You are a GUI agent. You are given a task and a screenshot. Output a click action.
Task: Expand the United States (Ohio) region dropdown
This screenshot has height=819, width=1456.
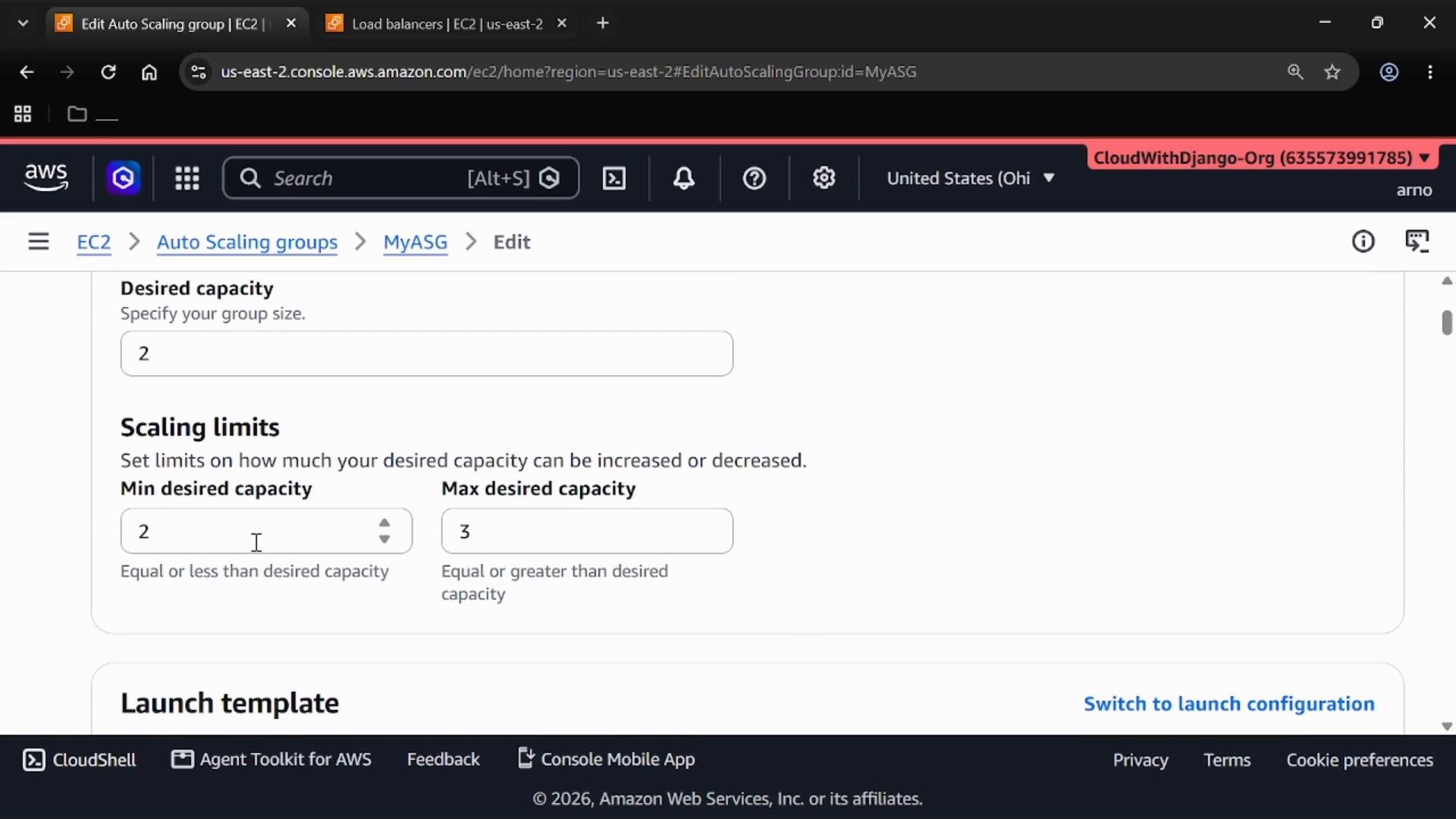(x=971, y=178)
